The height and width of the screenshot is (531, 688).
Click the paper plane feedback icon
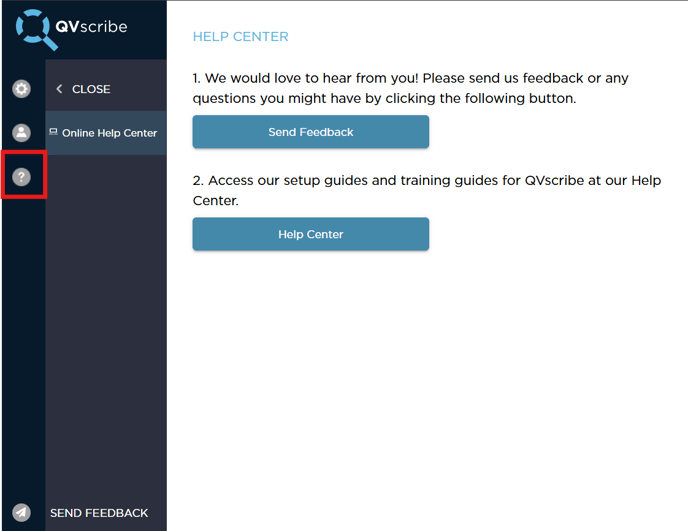(x=21, y=512)
